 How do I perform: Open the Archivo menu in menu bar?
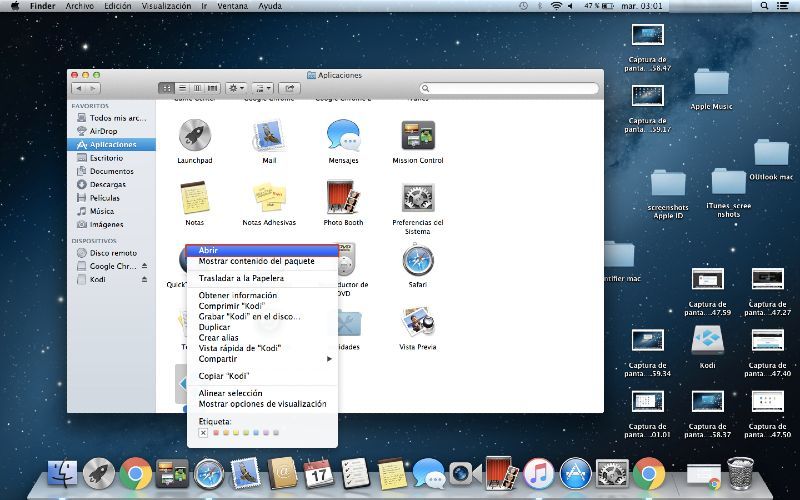tap(80, 6)
